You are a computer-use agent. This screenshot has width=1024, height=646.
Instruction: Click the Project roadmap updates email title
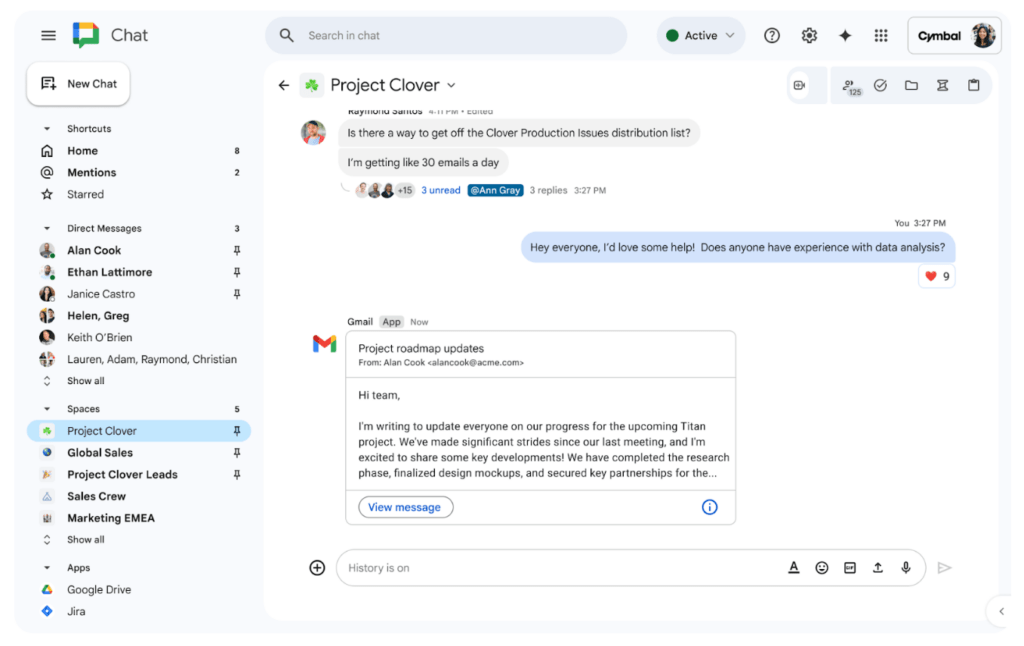pyautogui.click(x=421, y=348)
